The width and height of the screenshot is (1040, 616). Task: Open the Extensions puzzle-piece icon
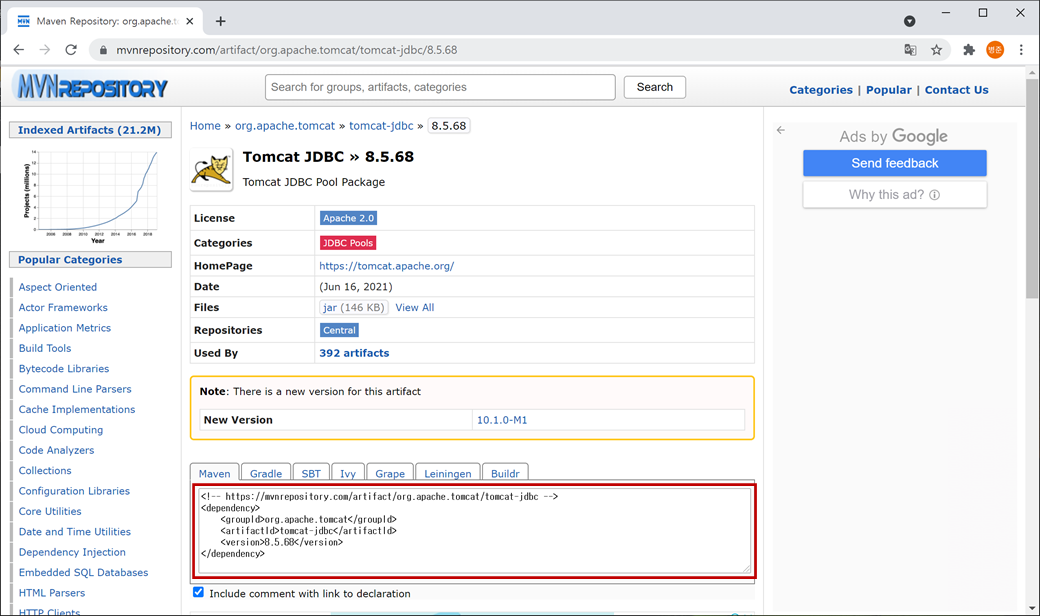click(x=969, y=50)
